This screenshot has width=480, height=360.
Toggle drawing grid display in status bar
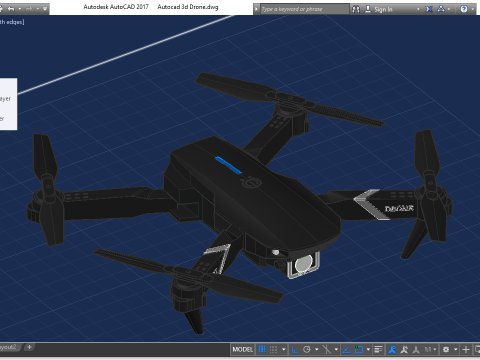[x=262, y=349]
